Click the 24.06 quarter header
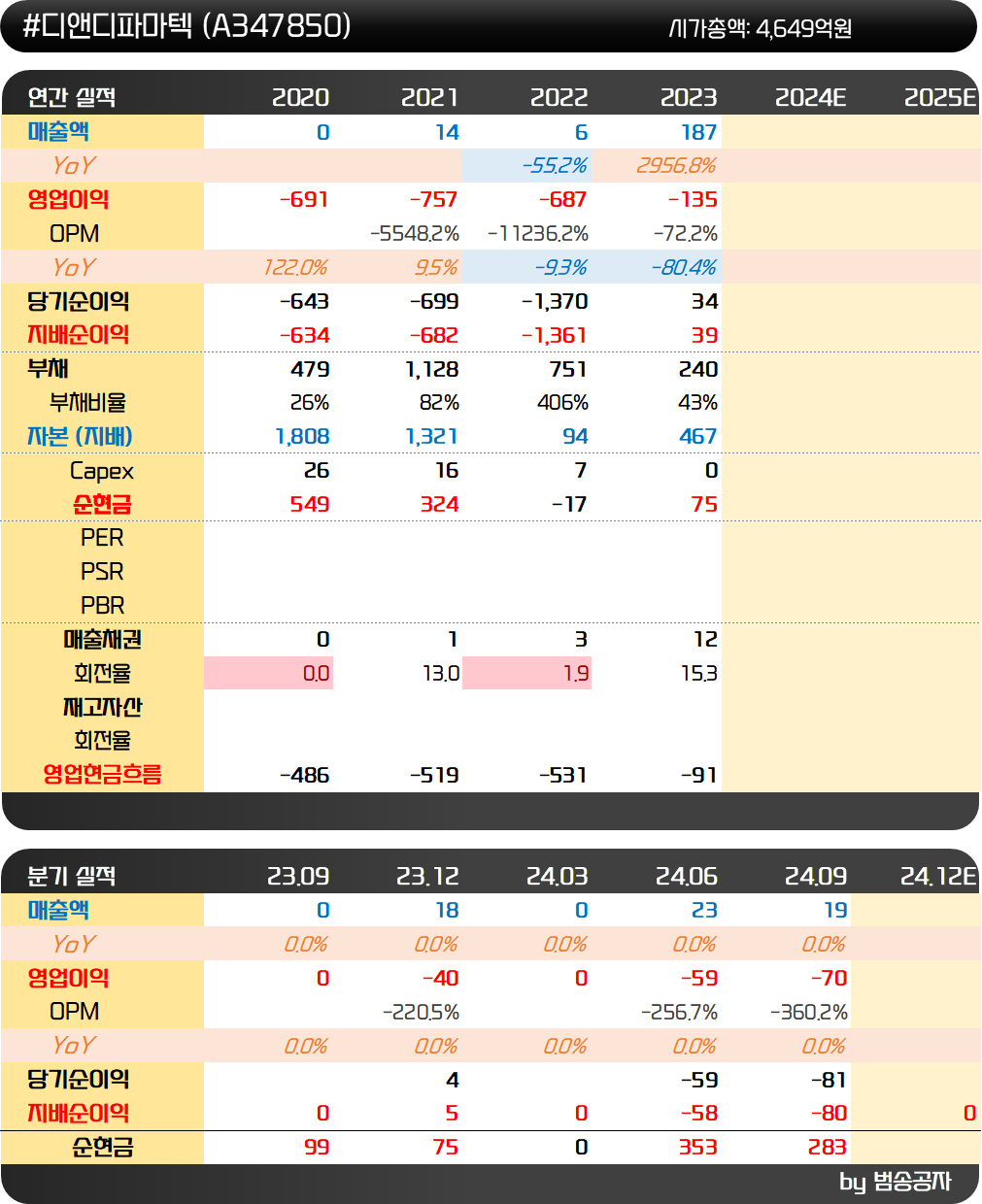Screen dimensions: 982x1204 (x=687, y=876)
